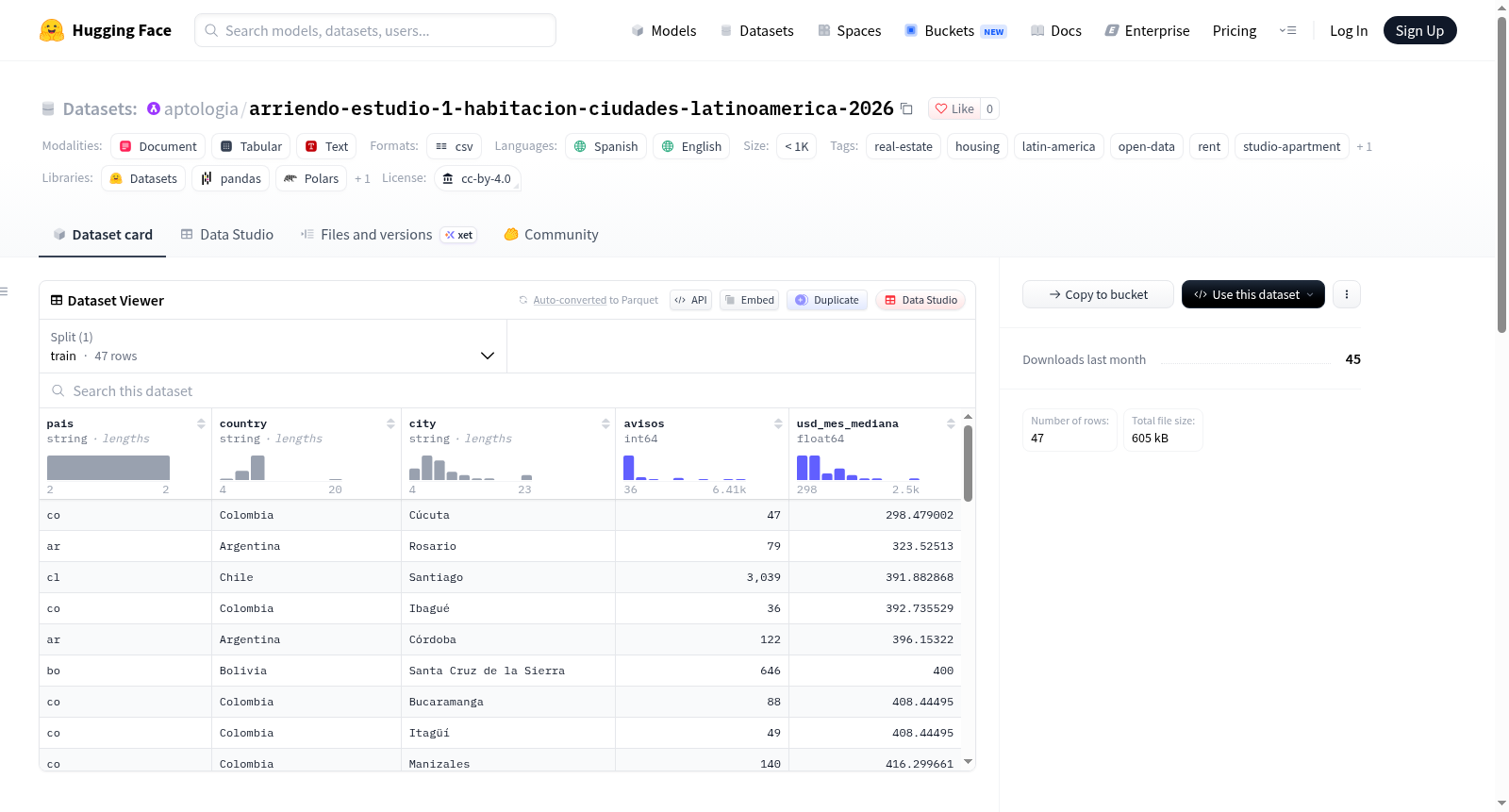Image resolution: width=1509 pixels, height=812 pixels.
Task: Click the dataset table vertical scrollbar
Action: (968, 462)
